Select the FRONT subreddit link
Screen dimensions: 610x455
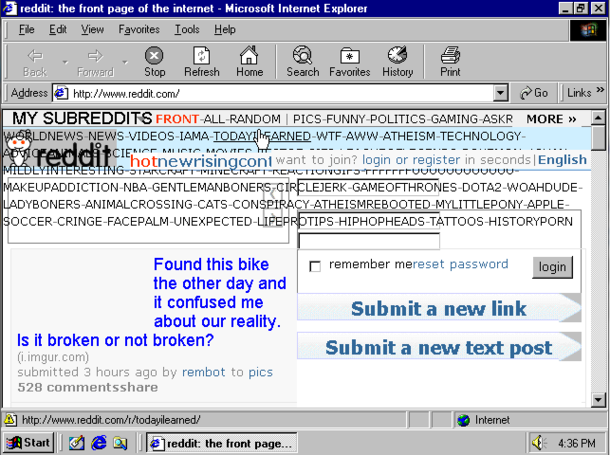coord(177,119)
